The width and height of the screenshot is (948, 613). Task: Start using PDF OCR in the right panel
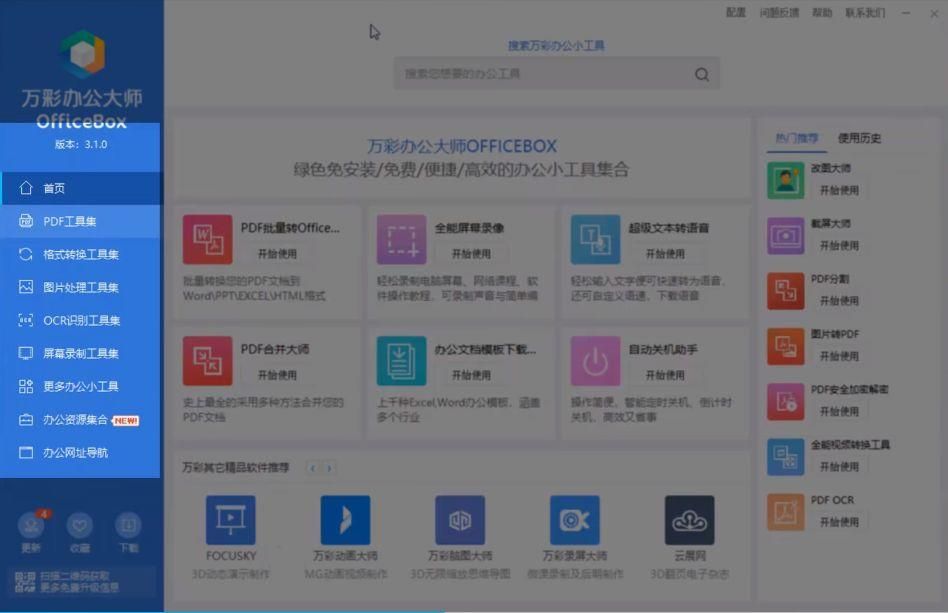(839, 522)
